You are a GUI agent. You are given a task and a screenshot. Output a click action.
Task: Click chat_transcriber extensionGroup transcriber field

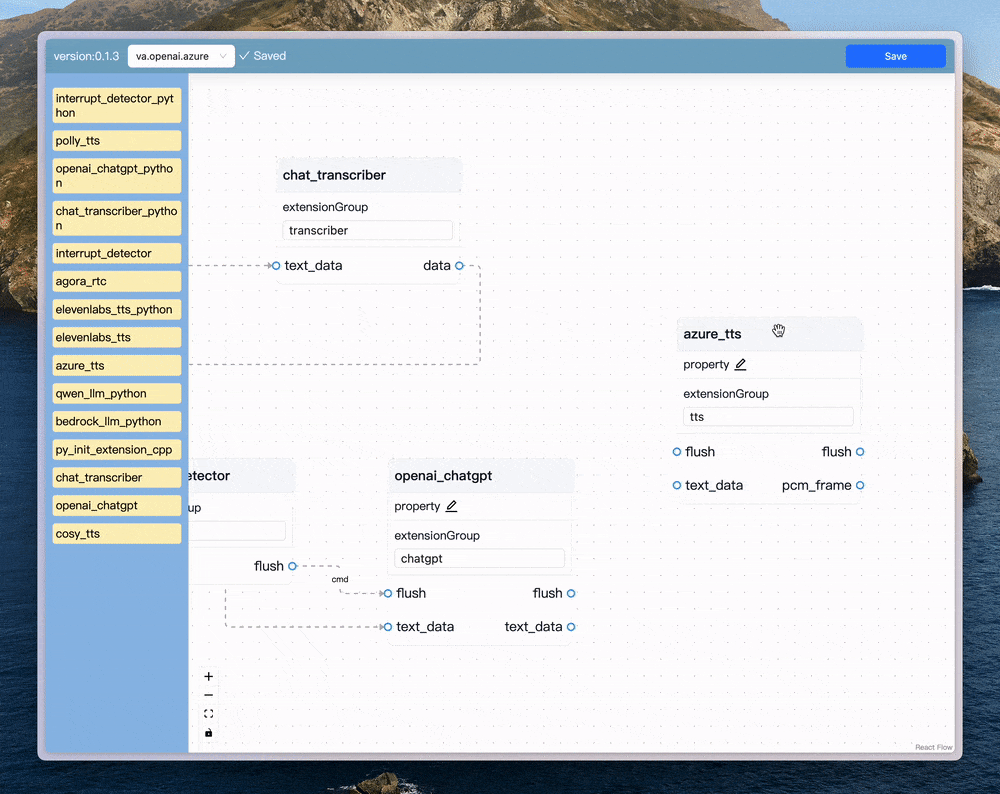[367, 230]
